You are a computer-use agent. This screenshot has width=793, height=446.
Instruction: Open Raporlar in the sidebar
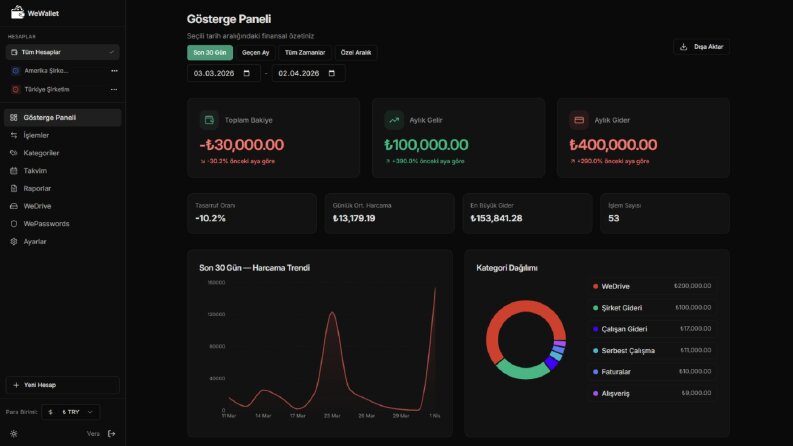[63, 188]
